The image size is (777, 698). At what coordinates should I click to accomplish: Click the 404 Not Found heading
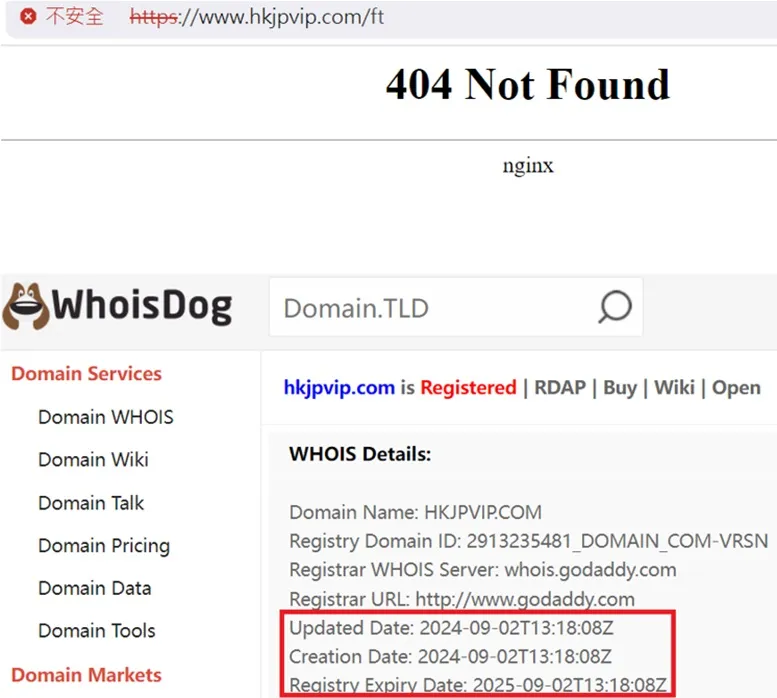528,85
